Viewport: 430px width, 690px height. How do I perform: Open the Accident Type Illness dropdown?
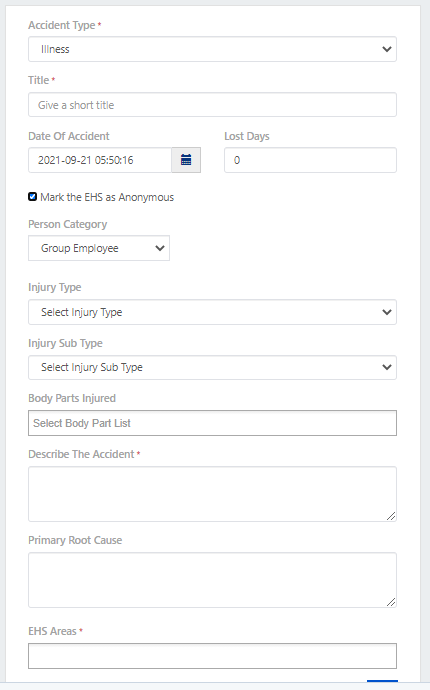pyautogui.click(x=213, y=49)
